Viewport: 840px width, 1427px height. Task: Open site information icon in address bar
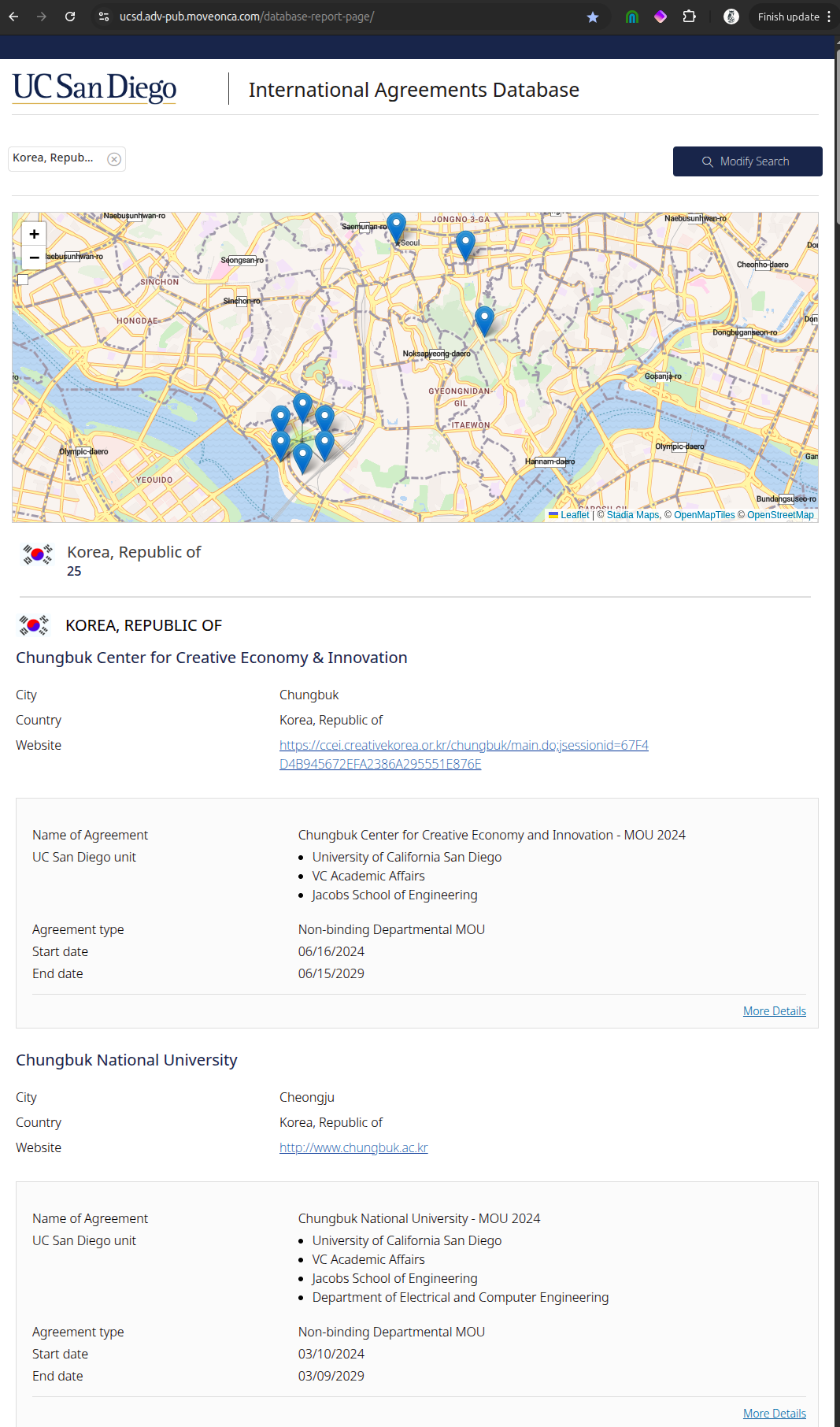103,17
